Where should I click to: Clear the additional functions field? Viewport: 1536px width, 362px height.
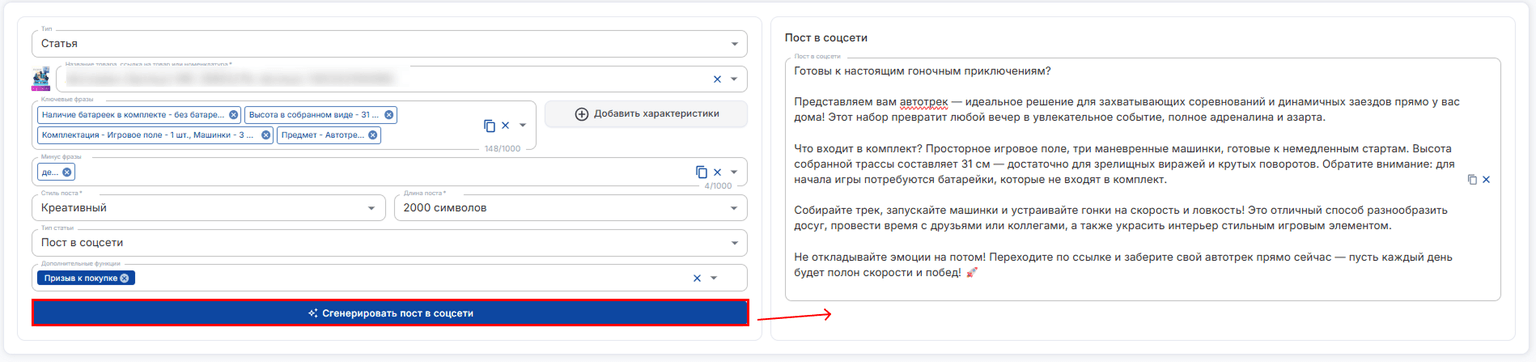click(697, 278)
